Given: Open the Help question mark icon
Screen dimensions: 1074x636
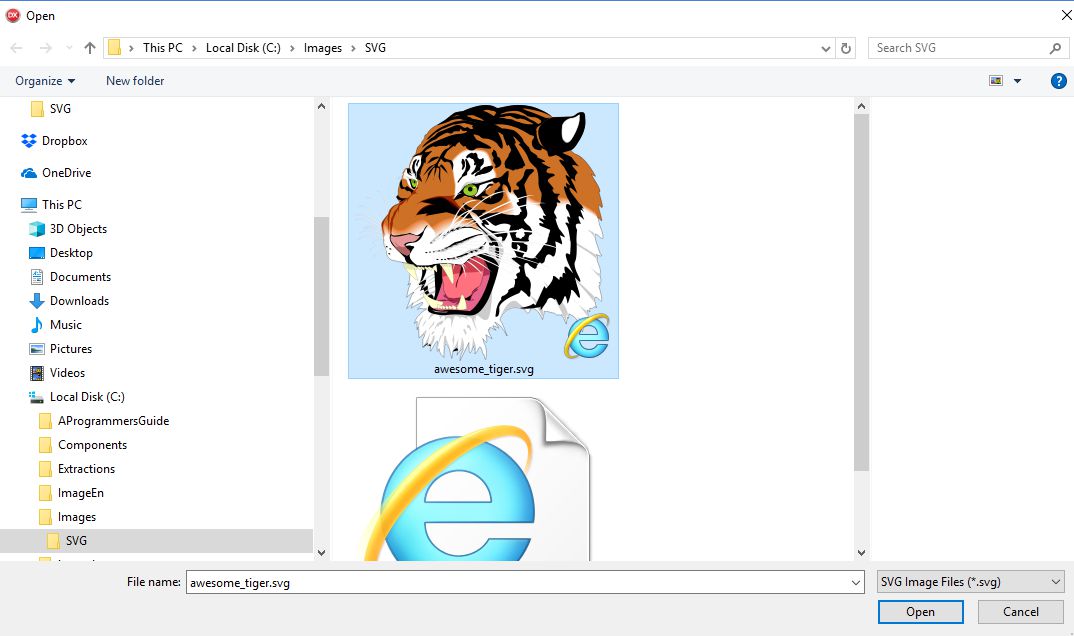Looking at the screenshot, I should coord(1058,81).
